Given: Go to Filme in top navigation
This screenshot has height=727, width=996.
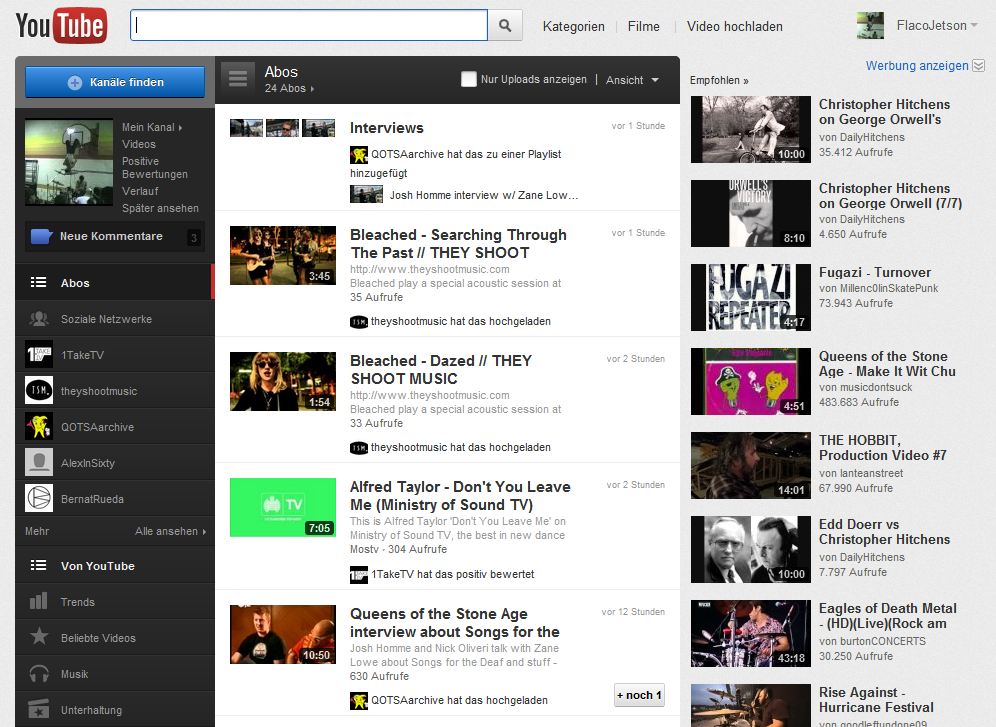Looking at the screenshot, I should click(x=643, y=27).
